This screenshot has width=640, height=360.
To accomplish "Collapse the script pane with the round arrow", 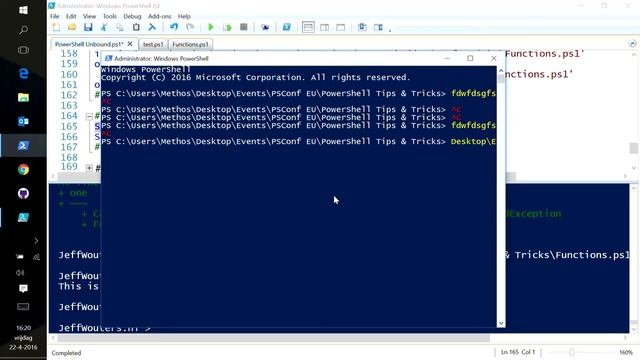I will 633,44.
